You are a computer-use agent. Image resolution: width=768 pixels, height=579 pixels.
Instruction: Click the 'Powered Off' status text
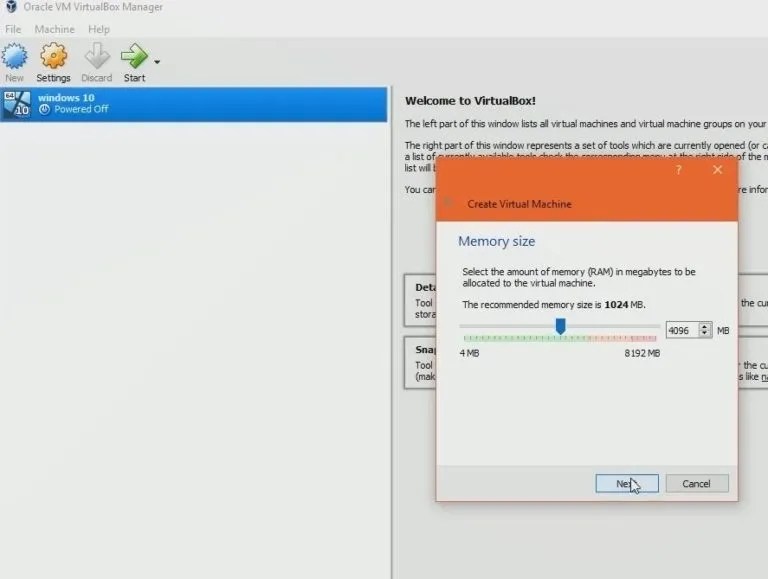pyautogui.click(x=81, y=109)
